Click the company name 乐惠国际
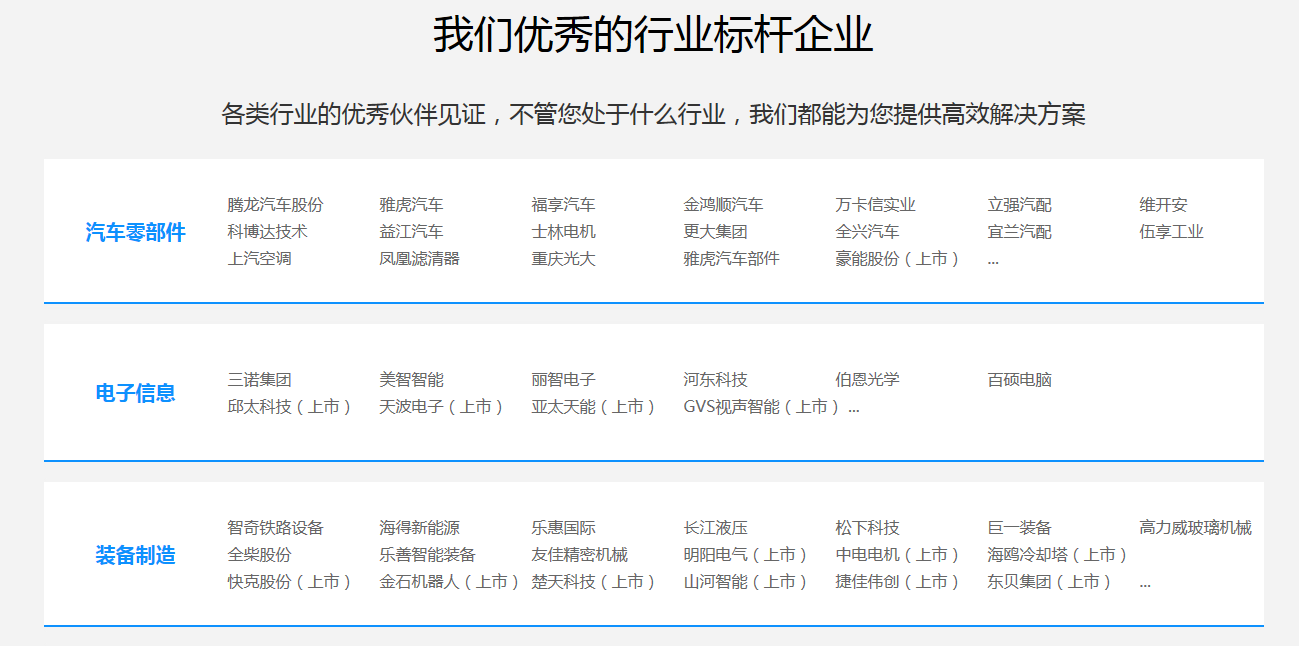Screen dimensions: 1299x646 pos(564,528)
